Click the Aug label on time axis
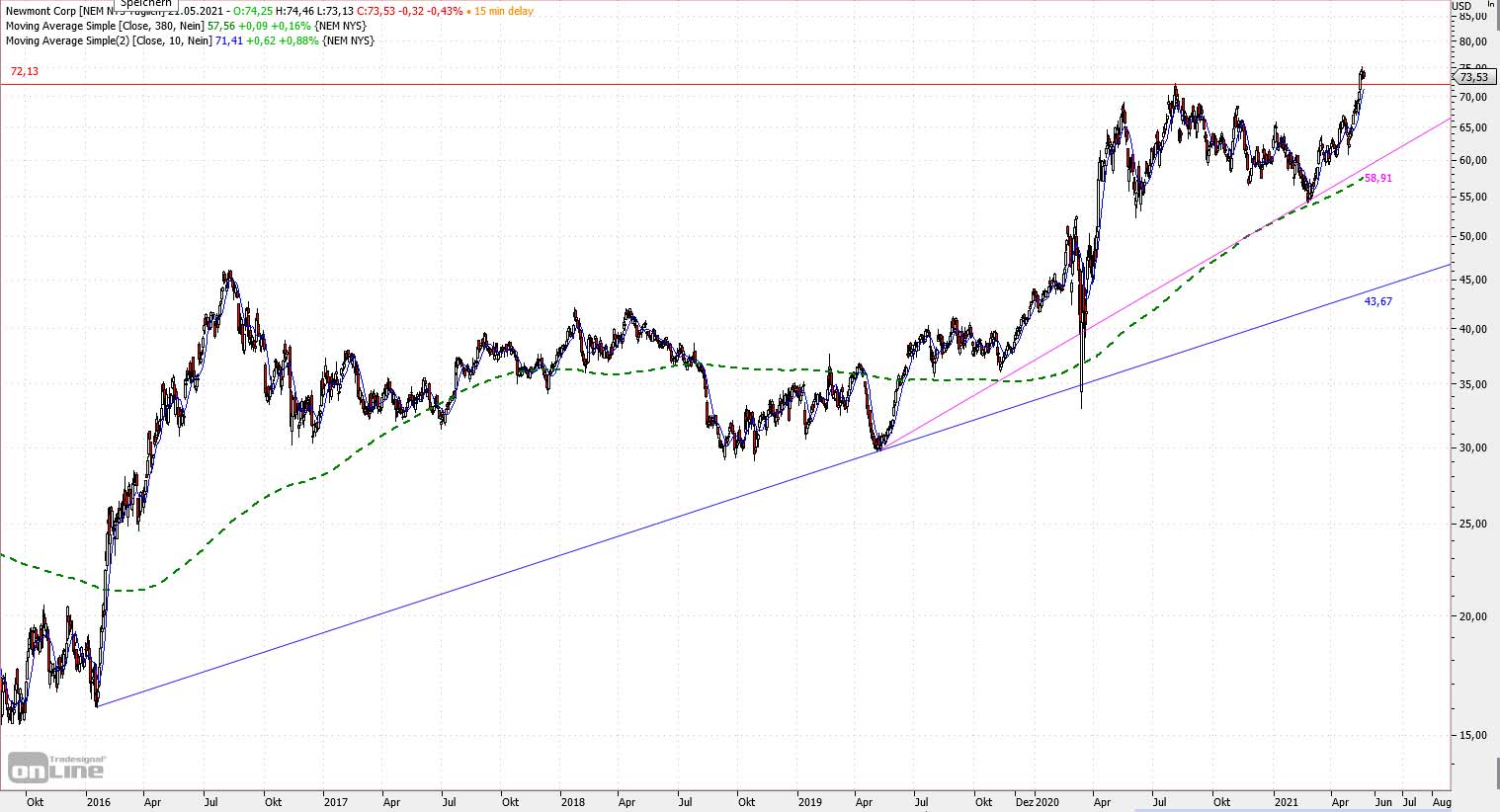Image resolution: width=1500 pixels, height=812 pixels. tap(1441, 802)
